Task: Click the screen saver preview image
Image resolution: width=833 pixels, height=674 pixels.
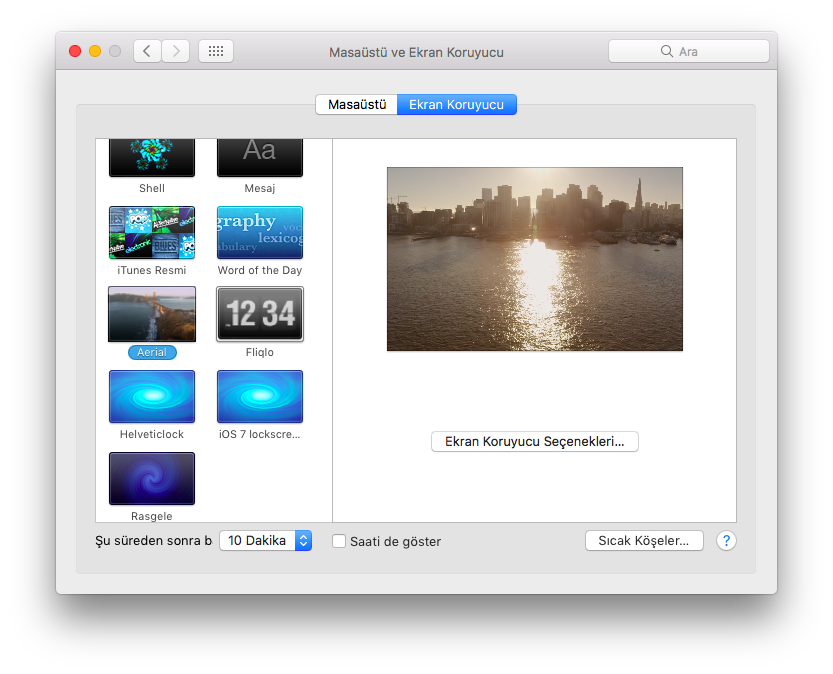Action: coord(534,259)
